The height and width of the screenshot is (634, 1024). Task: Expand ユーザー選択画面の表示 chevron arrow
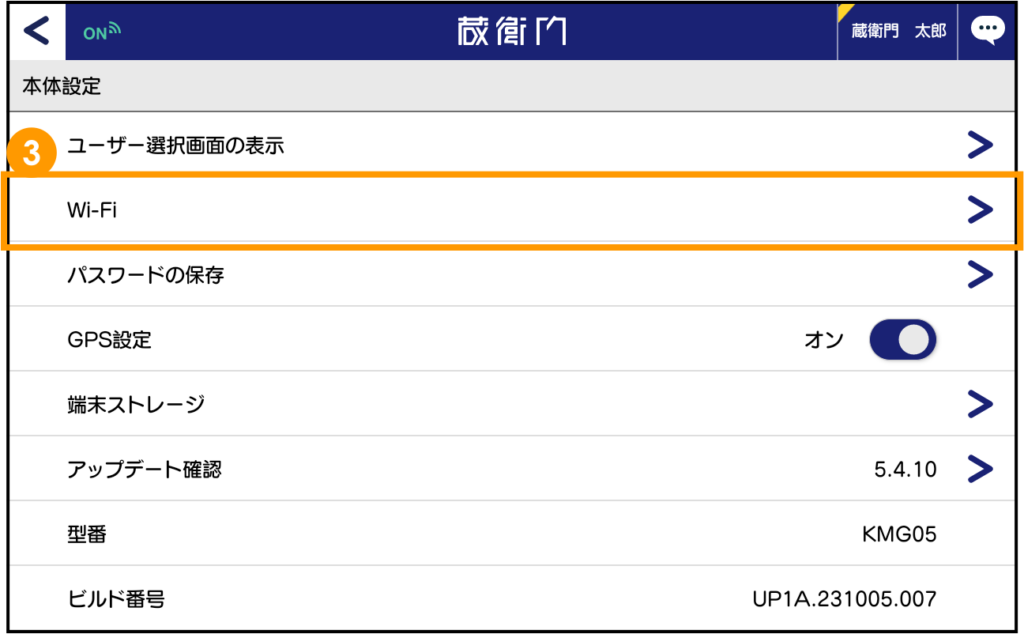[979, 146]
